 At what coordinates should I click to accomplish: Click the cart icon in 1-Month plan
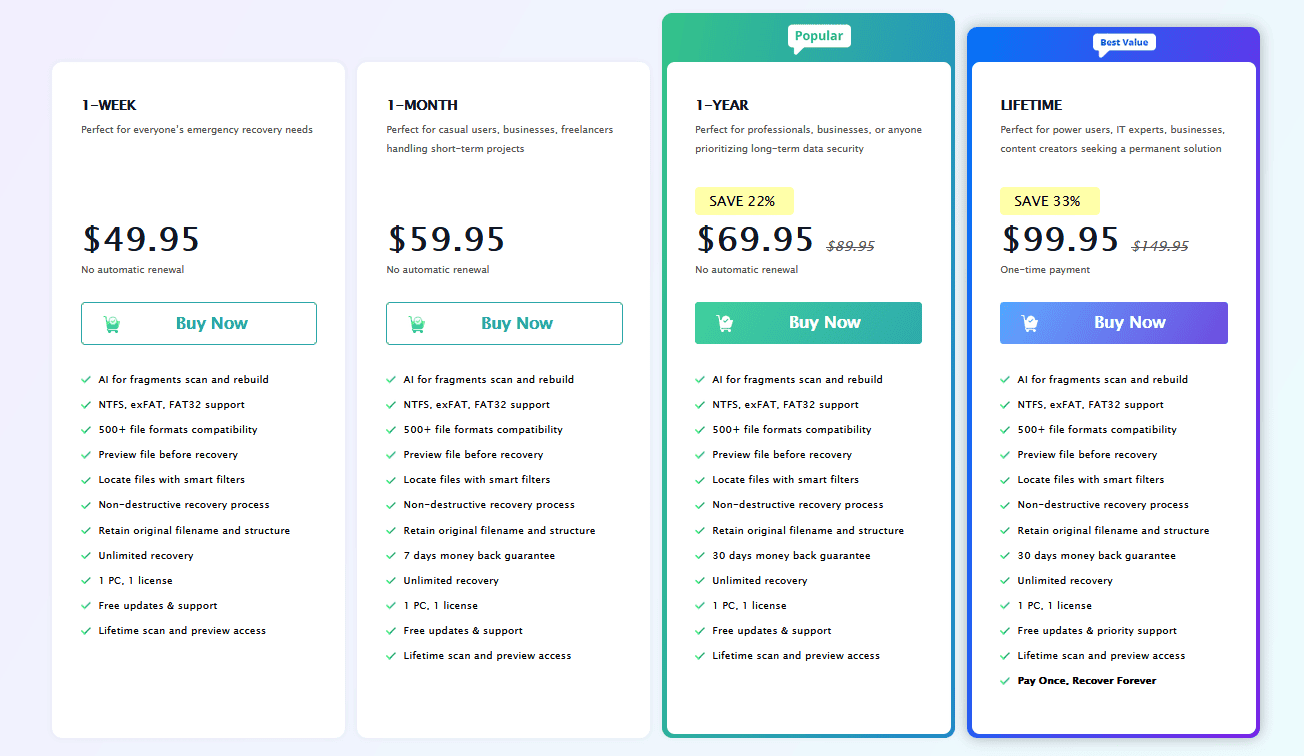[x=417, y=324]
